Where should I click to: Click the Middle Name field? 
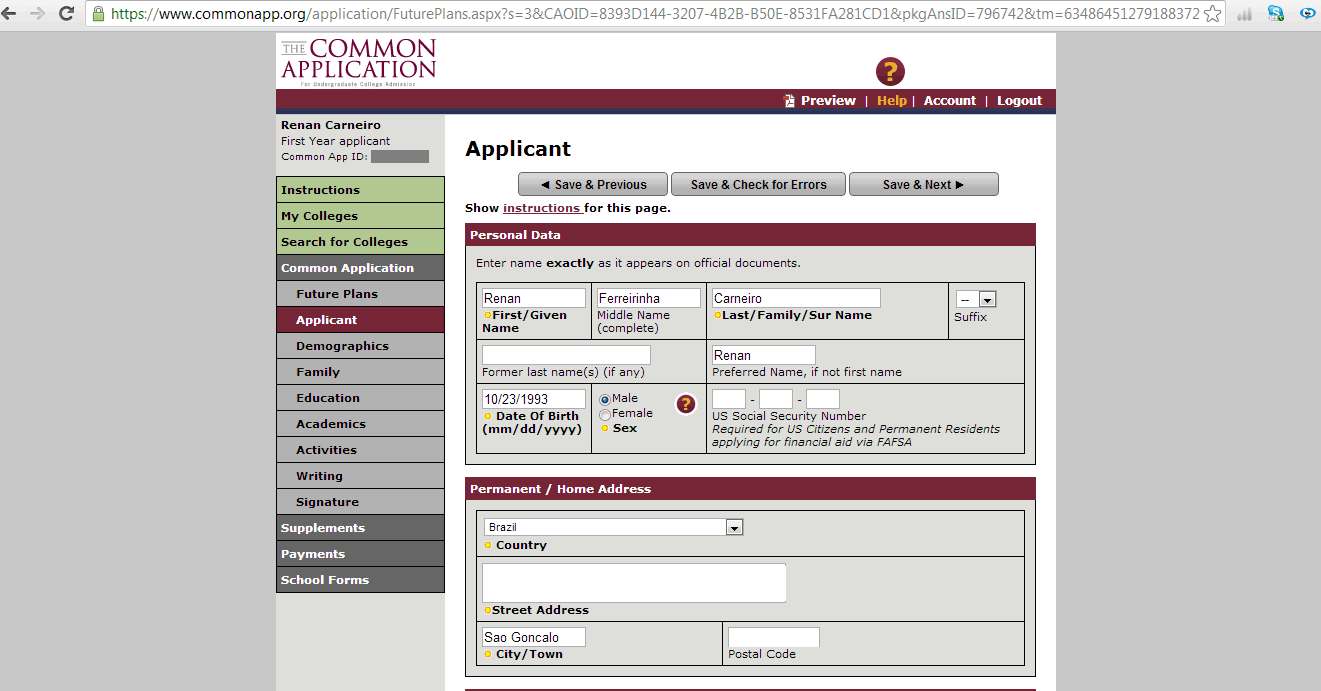(x=649, y=298)
